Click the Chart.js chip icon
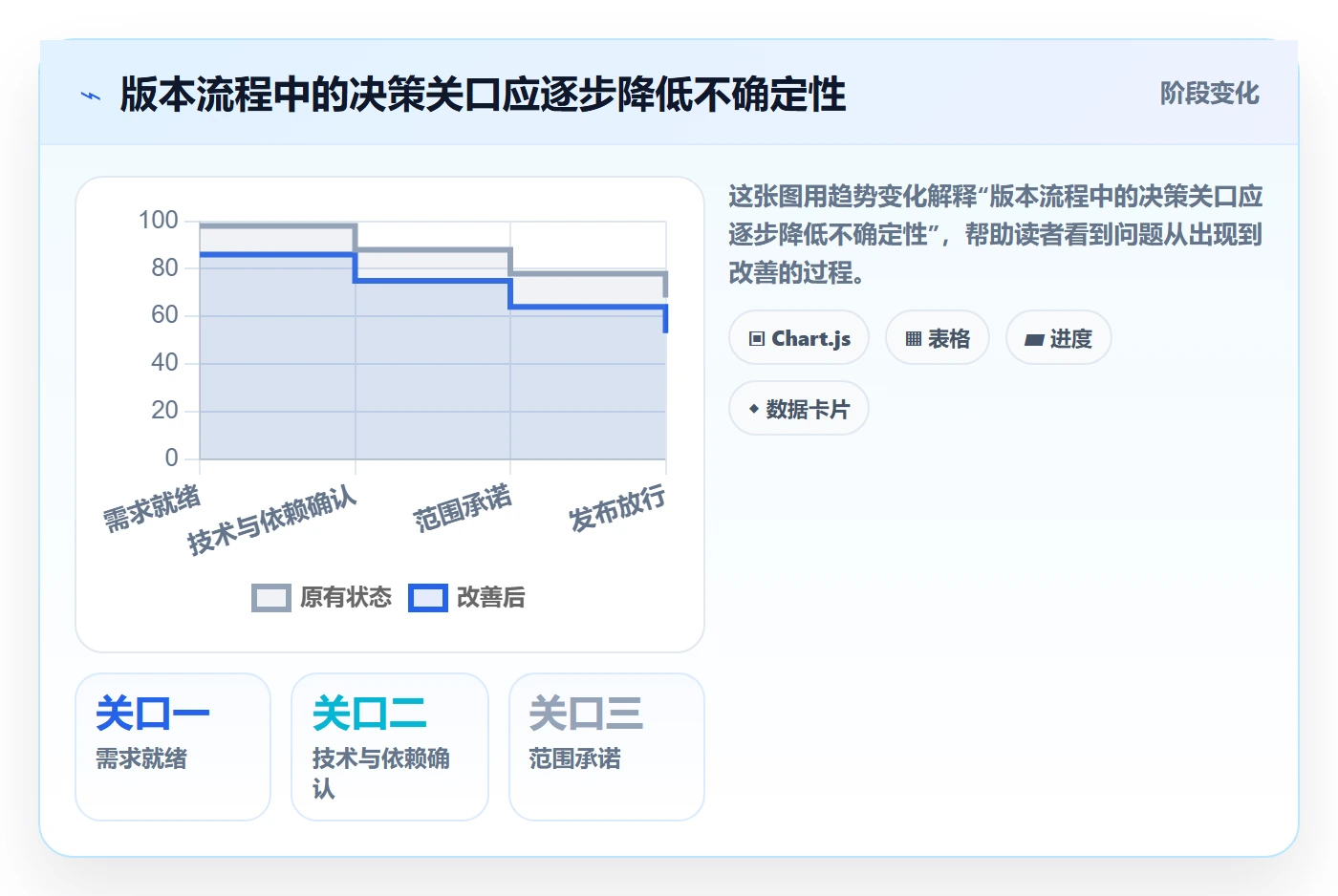This screenshot has width=1338, height=896. [757, 339]
